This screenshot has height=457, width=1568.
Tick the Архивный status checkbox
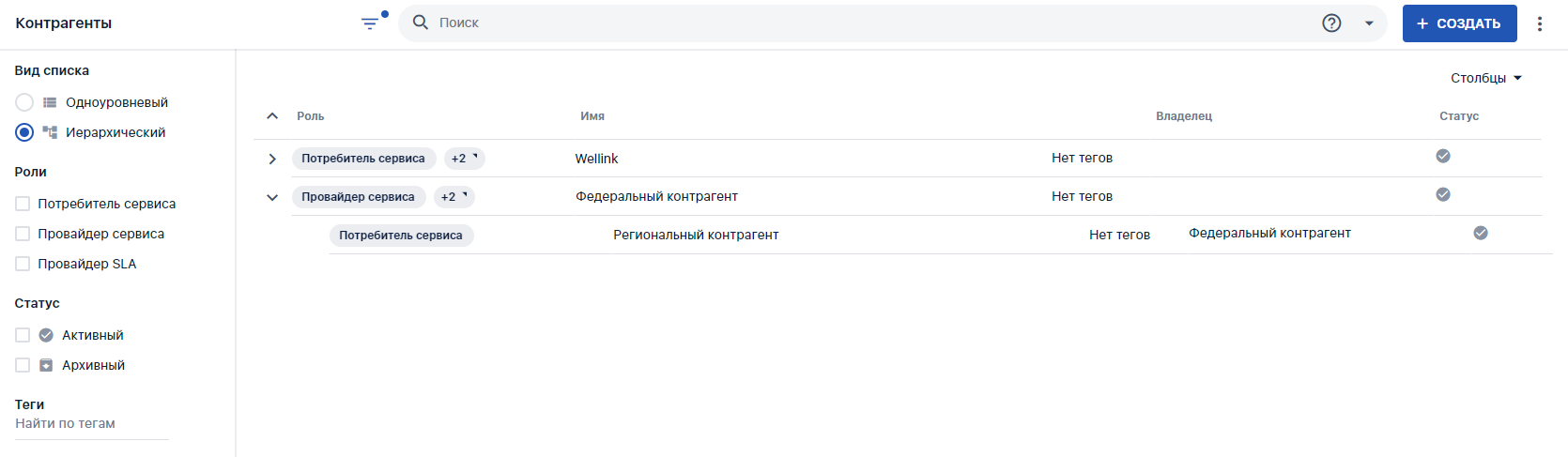pos(23,365)
